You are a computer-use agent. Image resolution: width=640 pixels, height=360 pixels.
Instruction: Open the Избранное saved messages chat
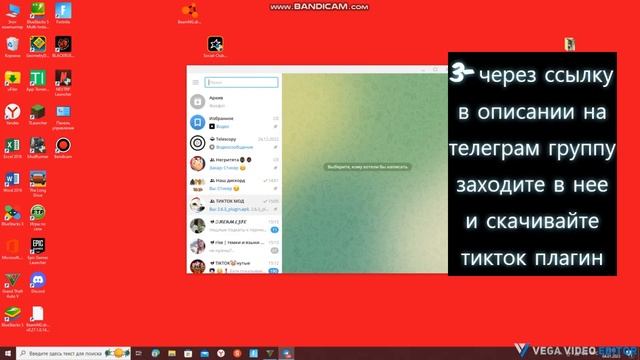[234, 122]
